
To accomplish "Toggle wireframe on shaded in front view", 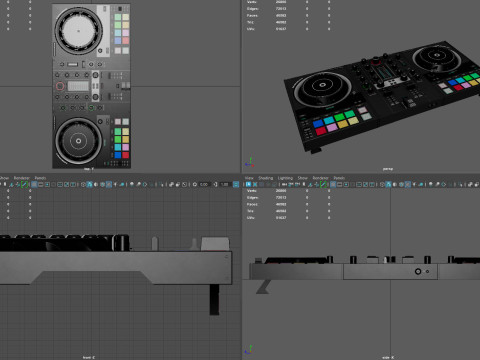I will (x=102, y=184).
